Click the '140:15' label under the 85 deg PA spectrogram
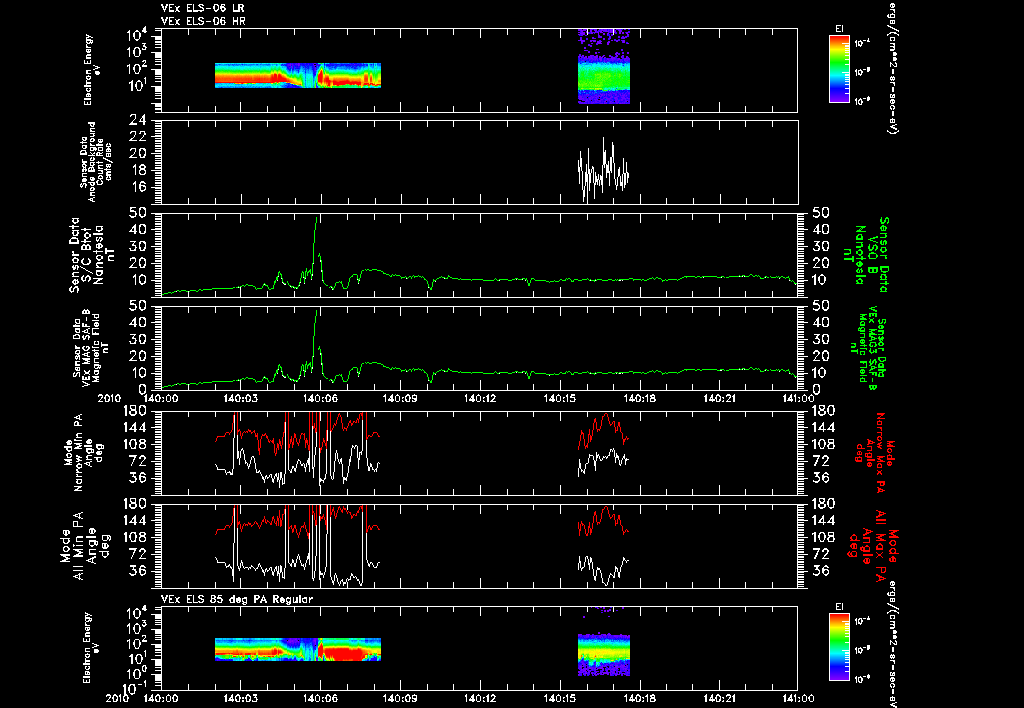This screenshot has width=1024, height=708. pos(560,698)
